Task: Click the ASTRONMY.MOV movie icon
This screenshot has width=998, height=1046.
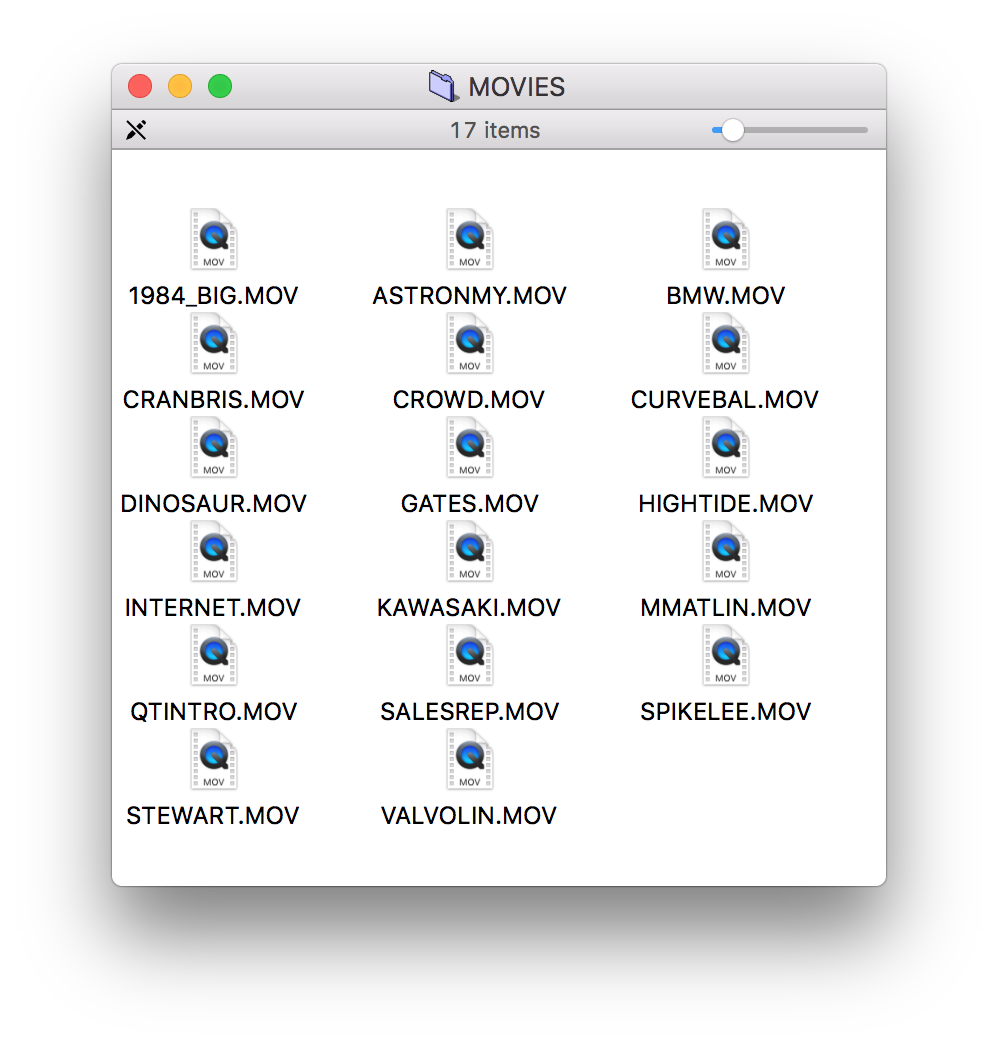Action: click(470, 240)
